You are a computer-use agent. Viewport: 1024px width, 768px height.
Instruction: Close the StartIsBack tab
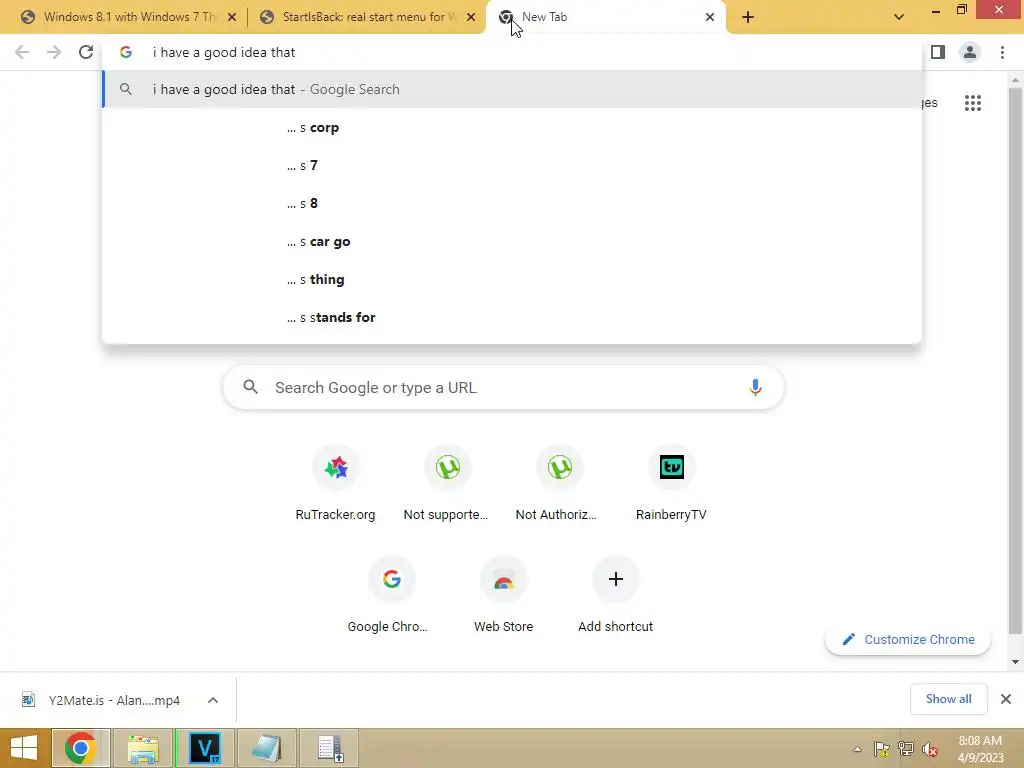471,17
